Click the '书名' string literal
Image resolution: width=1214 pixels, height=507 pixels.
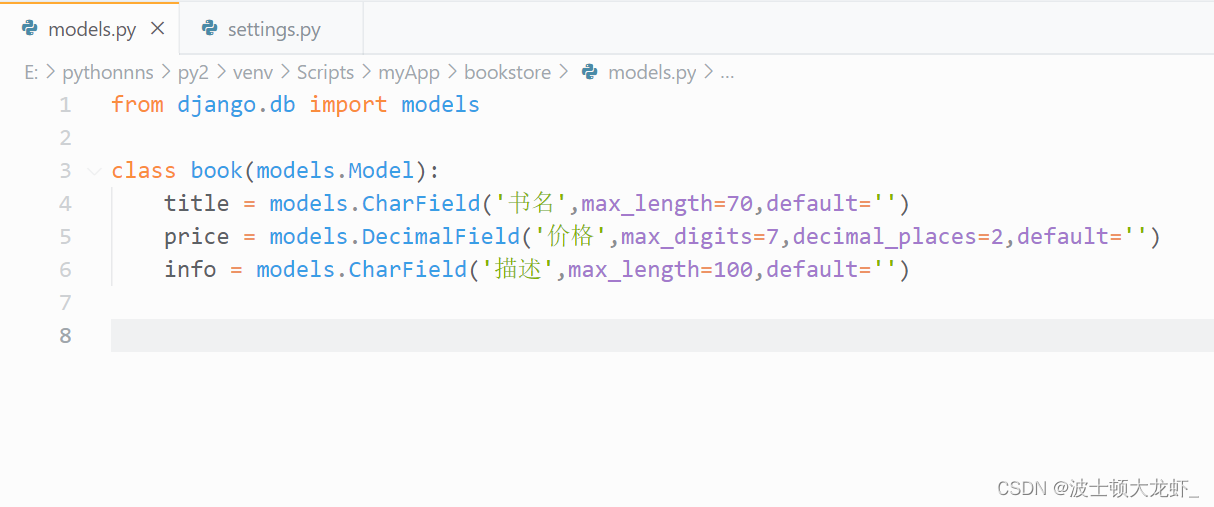click(531, 204)
